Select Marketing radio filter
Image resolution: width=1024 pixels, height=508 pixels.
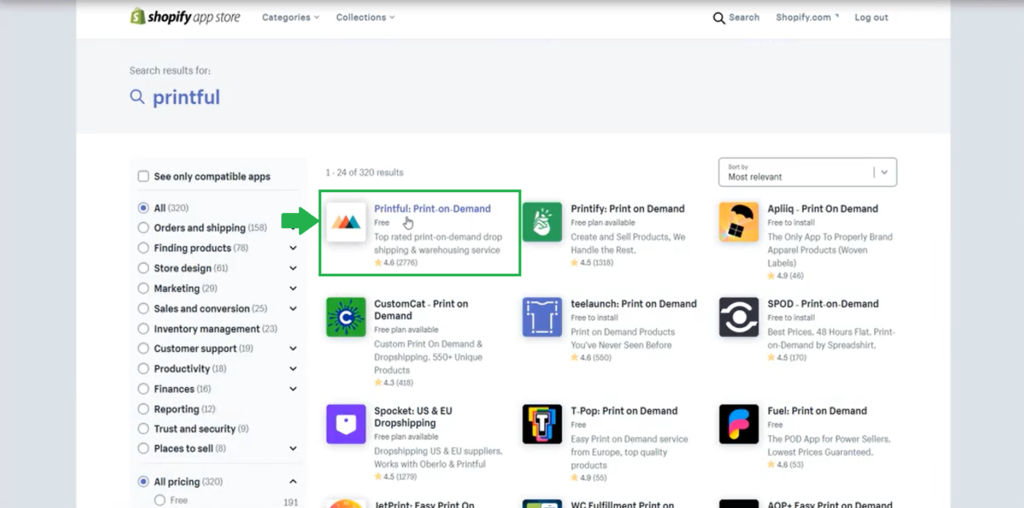(x=143, y=288)
